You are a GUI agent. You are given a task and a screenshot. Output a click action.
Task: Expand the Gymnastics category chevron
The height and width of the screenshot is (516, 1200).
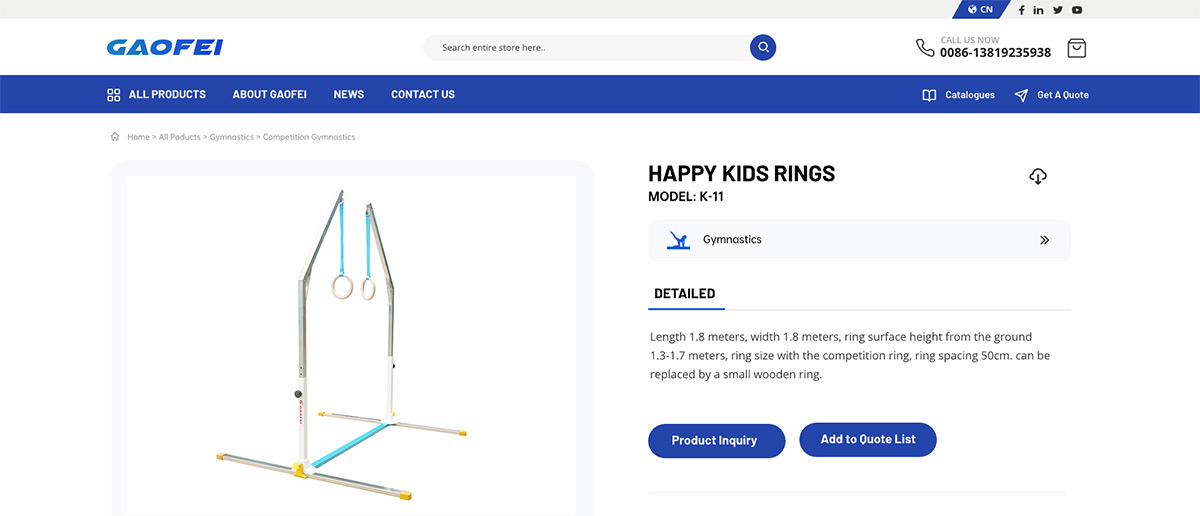pyautogui.click(x=1044, y=240)
